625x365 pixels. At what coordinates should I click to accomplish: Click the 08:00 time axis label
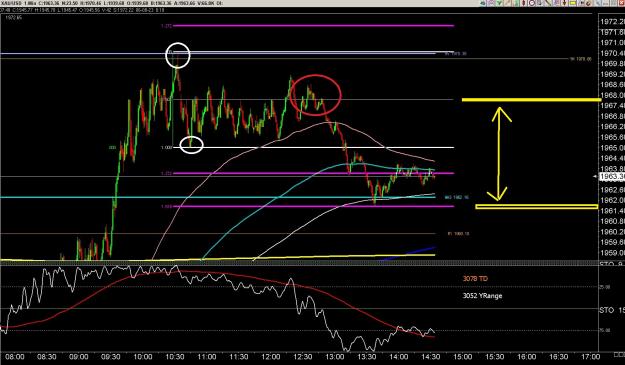click(x=14, y=357)
